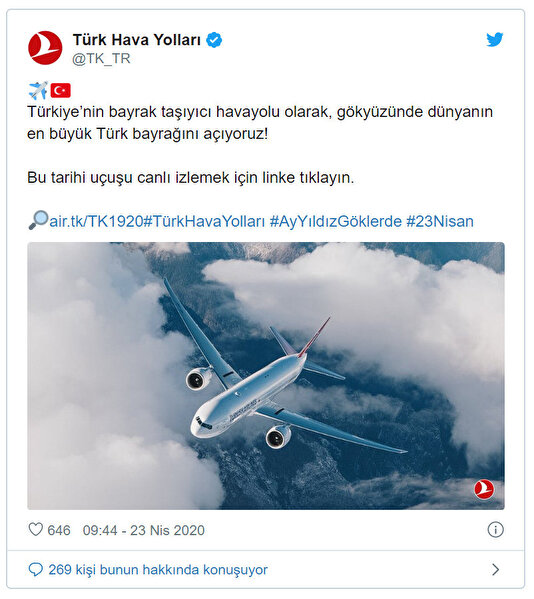This screenshot has height=599, width=534.
Task: Open the tweet info icon
Action: (495, 530)
